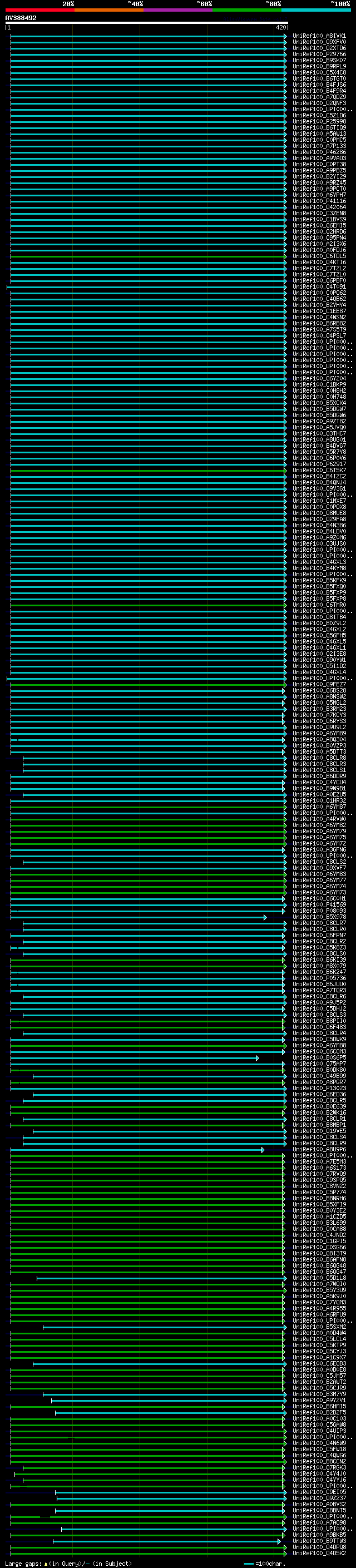Select hit UniRef100_P29766
Screen dimensions: 356x1568
coord(319,54)
